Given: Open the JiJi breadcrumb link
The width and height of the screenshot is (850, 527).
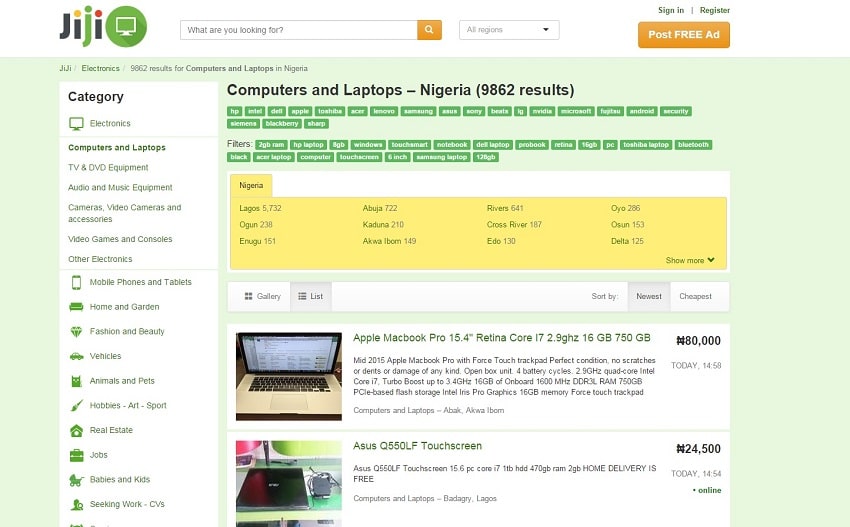Looking at the screenshot, I should point(65,68).
